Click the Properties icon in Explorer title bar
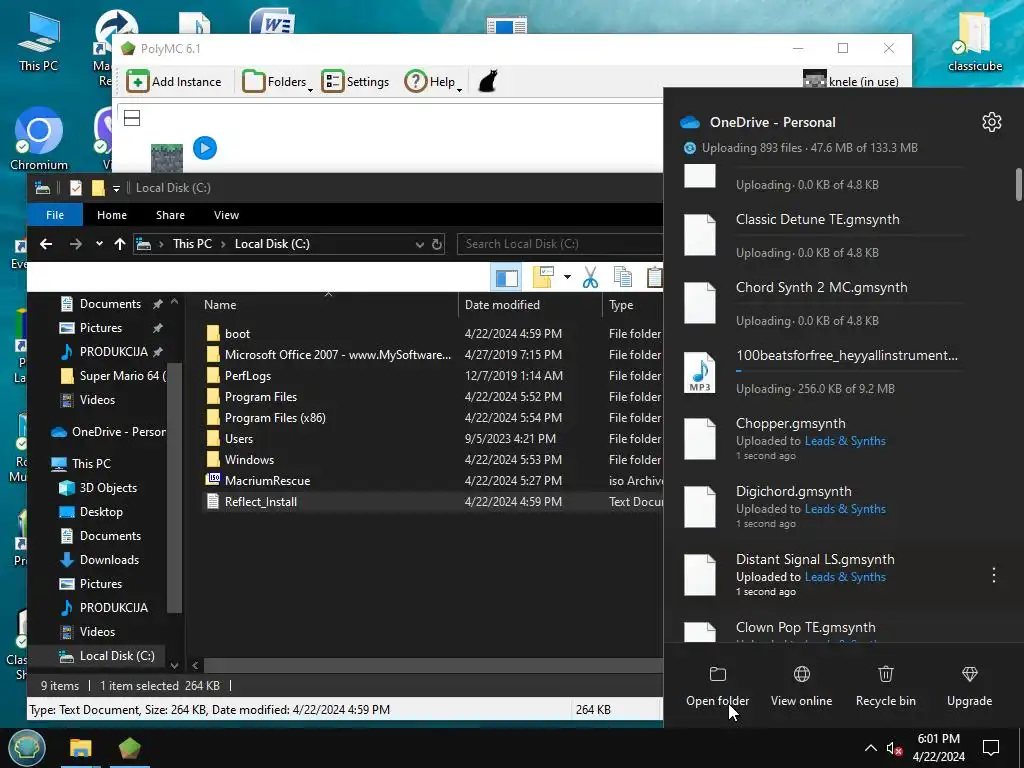 click(76, 188)
